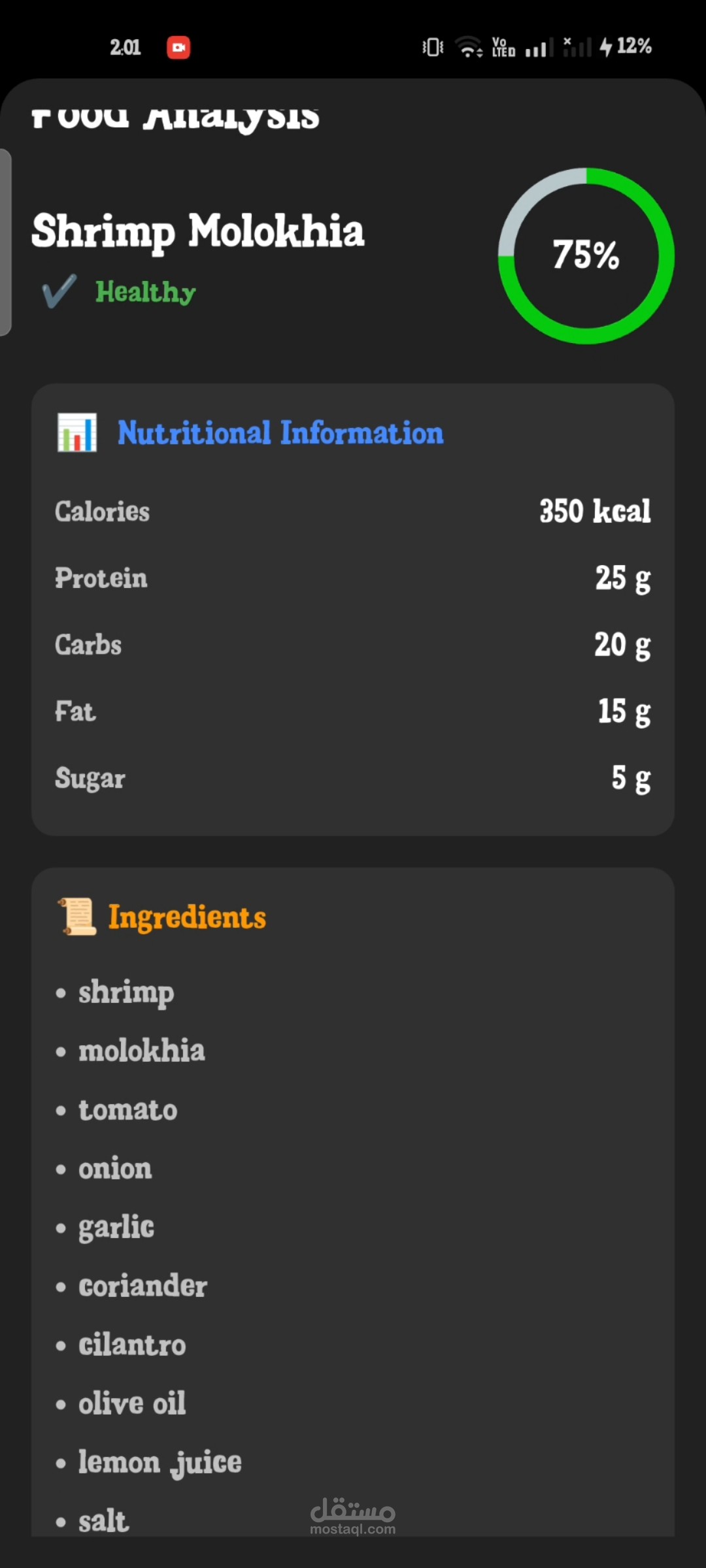Tap the cellular signal bars icon
706x1568 pixels.
pyautogui.click(x=539, y=47)
